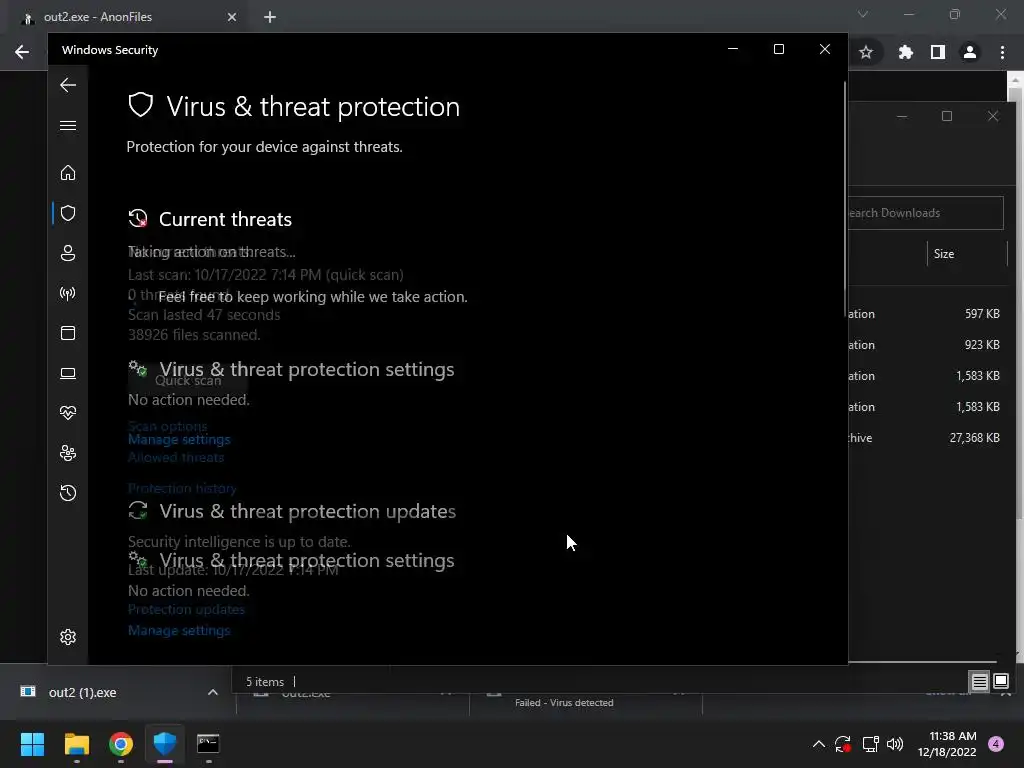Viewport: 1024px width, 768px height.
Task: Open Windows Security settings gear
Action: click(x=68, y=637)
